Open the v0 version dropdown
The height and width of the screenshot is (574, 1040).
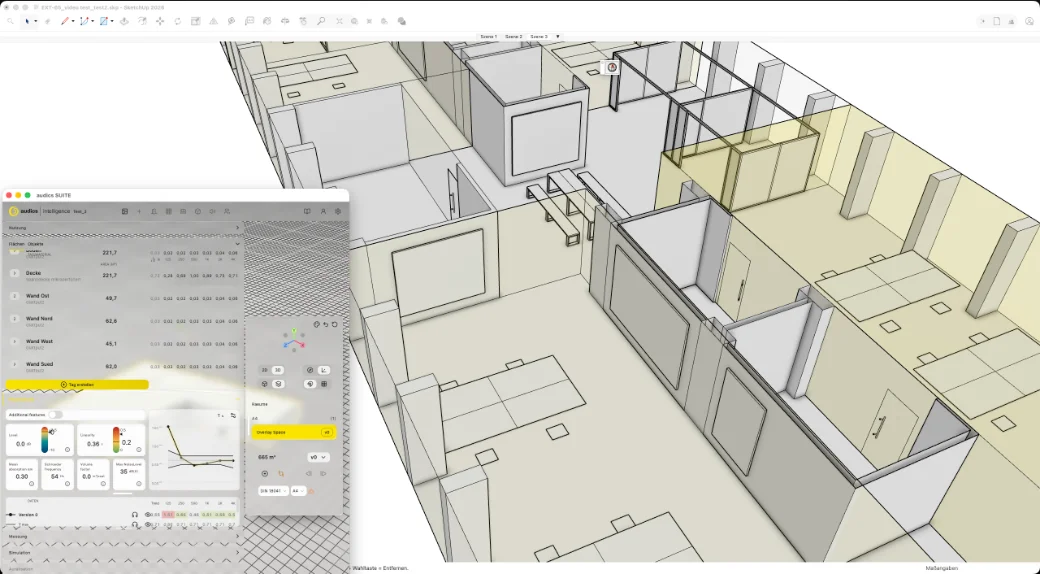(318, 457)
